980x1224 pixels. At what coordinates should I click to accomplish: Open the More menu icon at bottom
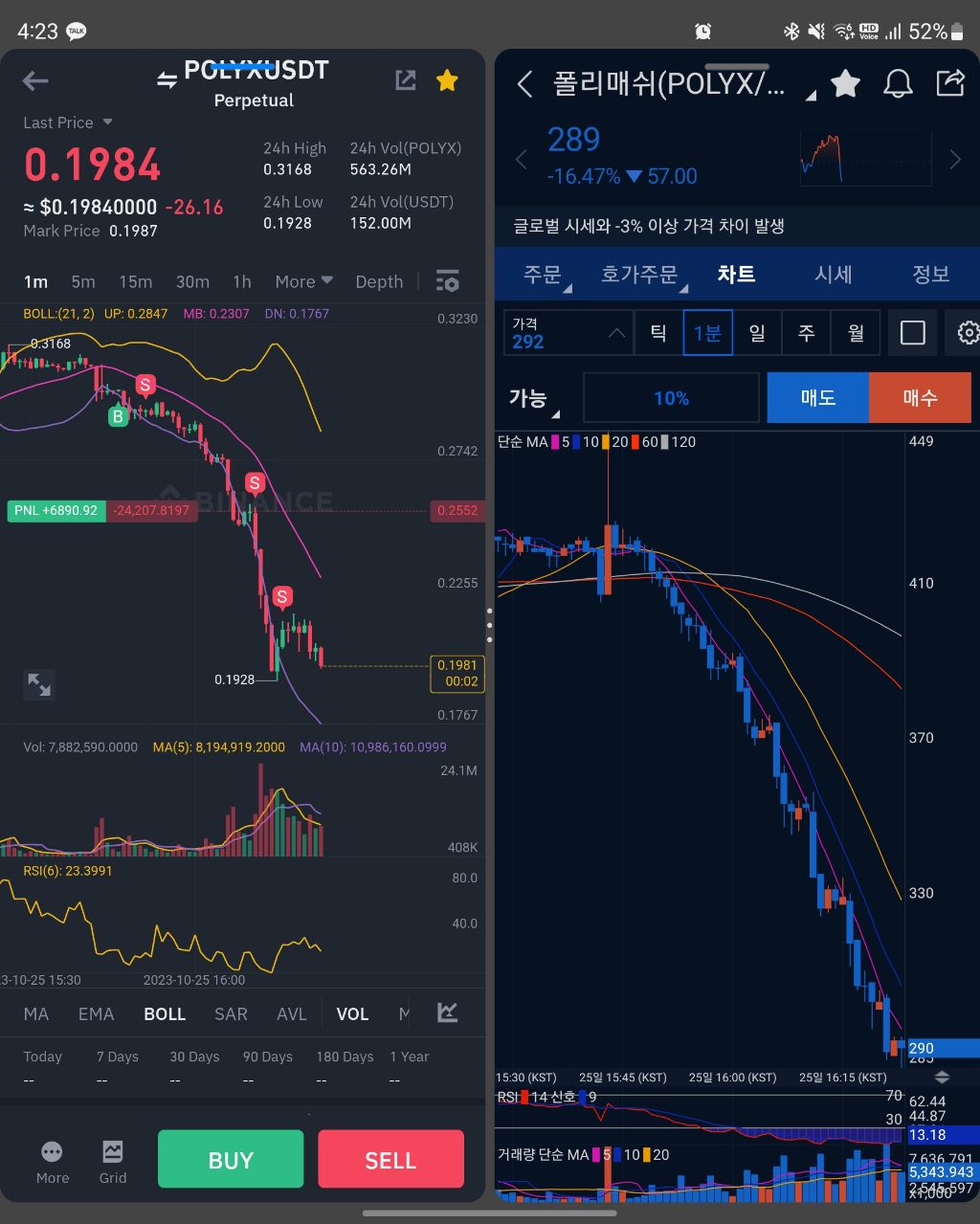[x=52, y=1152]
